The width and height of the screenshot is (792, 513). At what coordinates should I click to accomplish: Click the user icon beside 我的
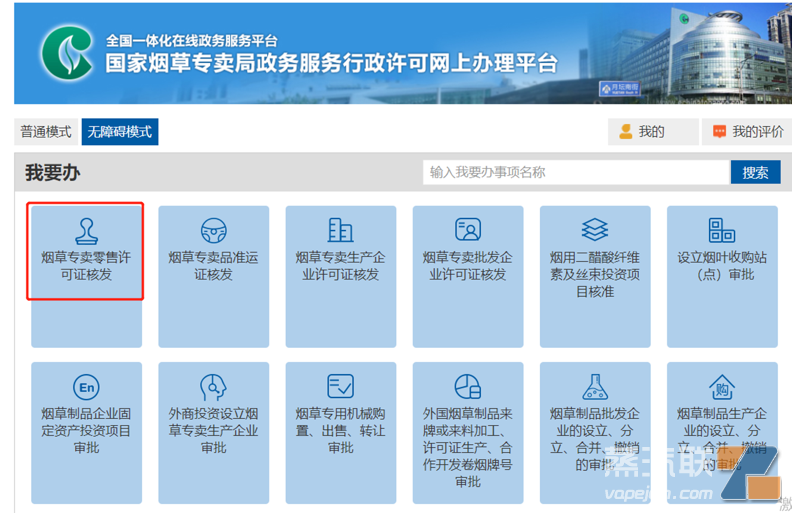pyautogui.click(x=626, y=132)
